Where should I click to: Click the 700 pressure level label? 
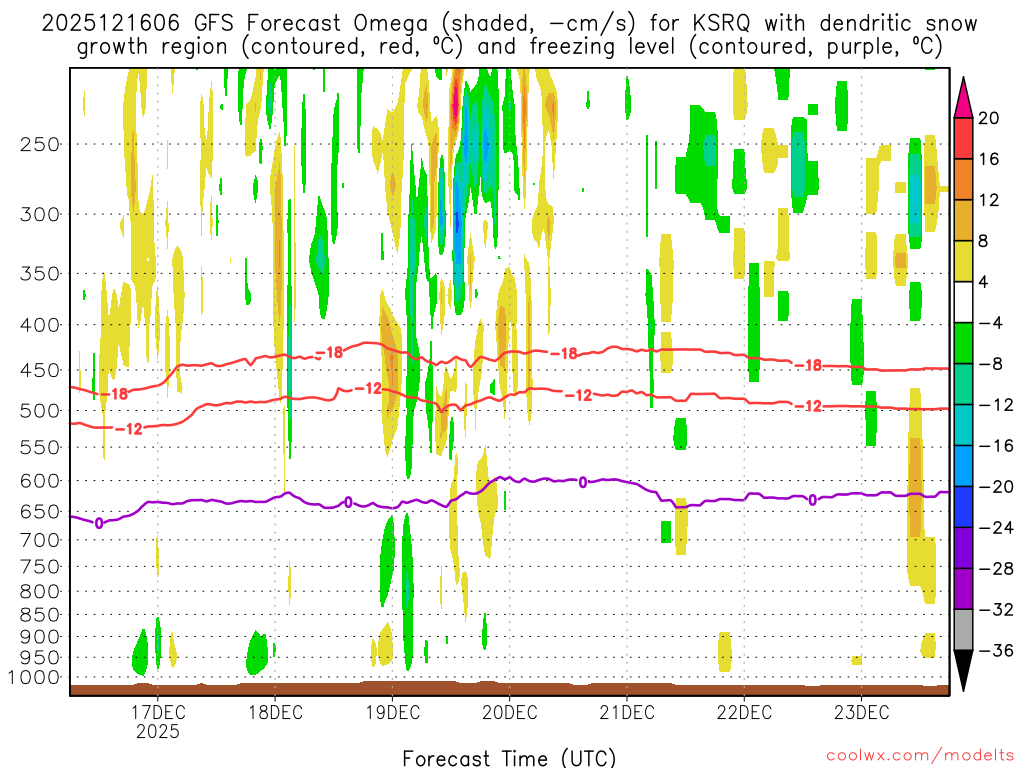pos(40,540)
